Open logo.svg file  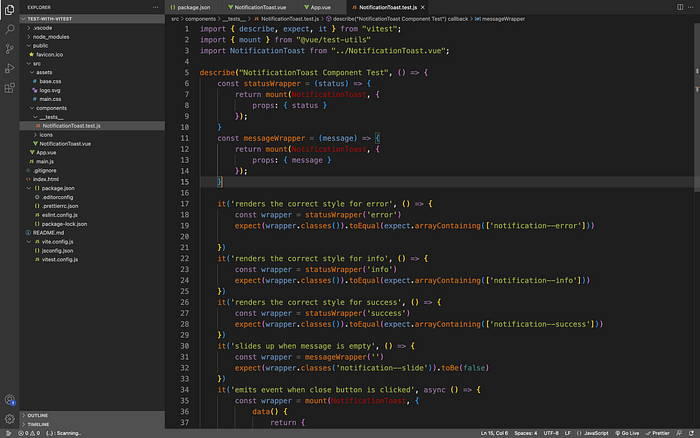click(x=92, y=90)
